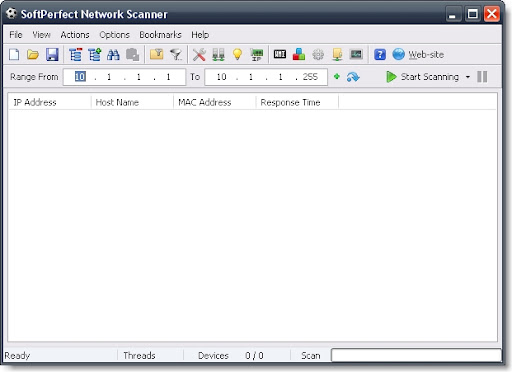Viewport: 512px width, 372px height.
Task: Click the greyed-out paste results icon
Action: [132, 54]
